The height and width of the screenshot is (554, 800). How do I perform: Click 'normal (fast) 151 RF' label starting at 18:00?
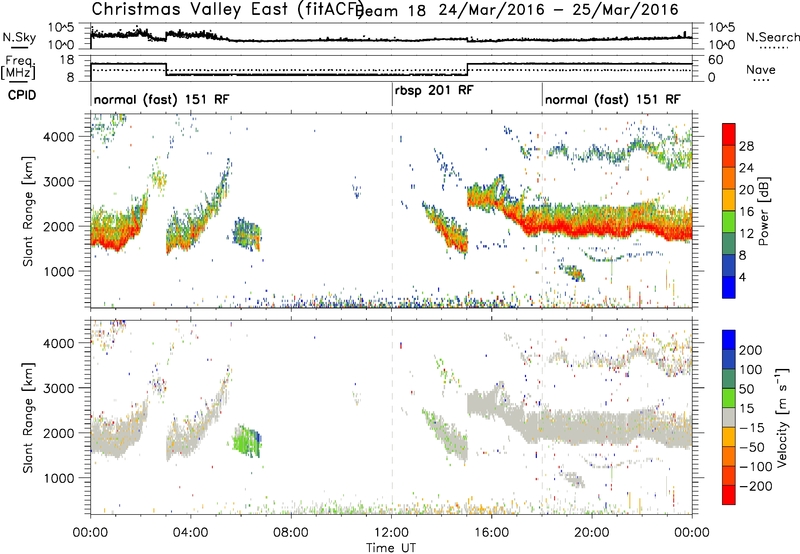612,99
